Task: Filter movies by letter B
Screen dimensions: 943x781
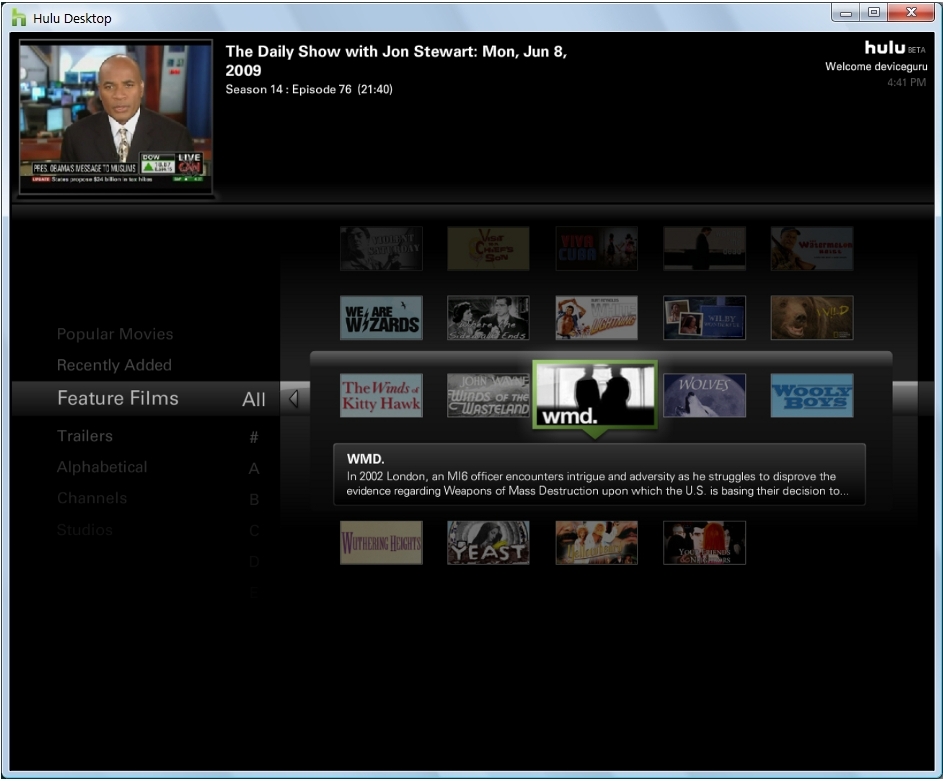Action: point(254,500)
